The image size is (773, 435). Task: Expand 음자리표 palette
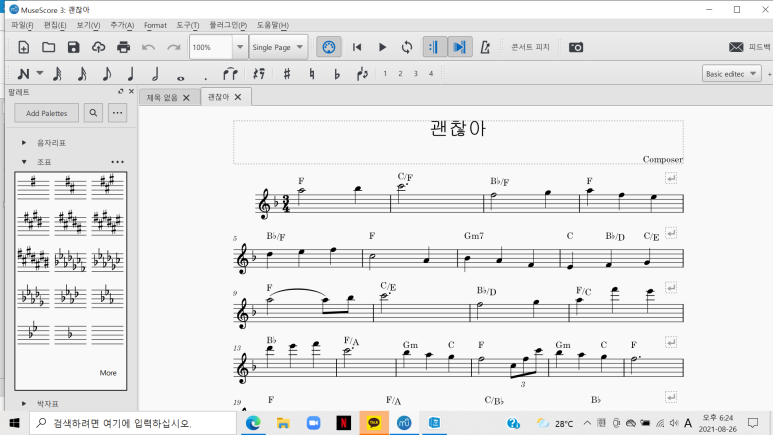click(x=24, y=143)
